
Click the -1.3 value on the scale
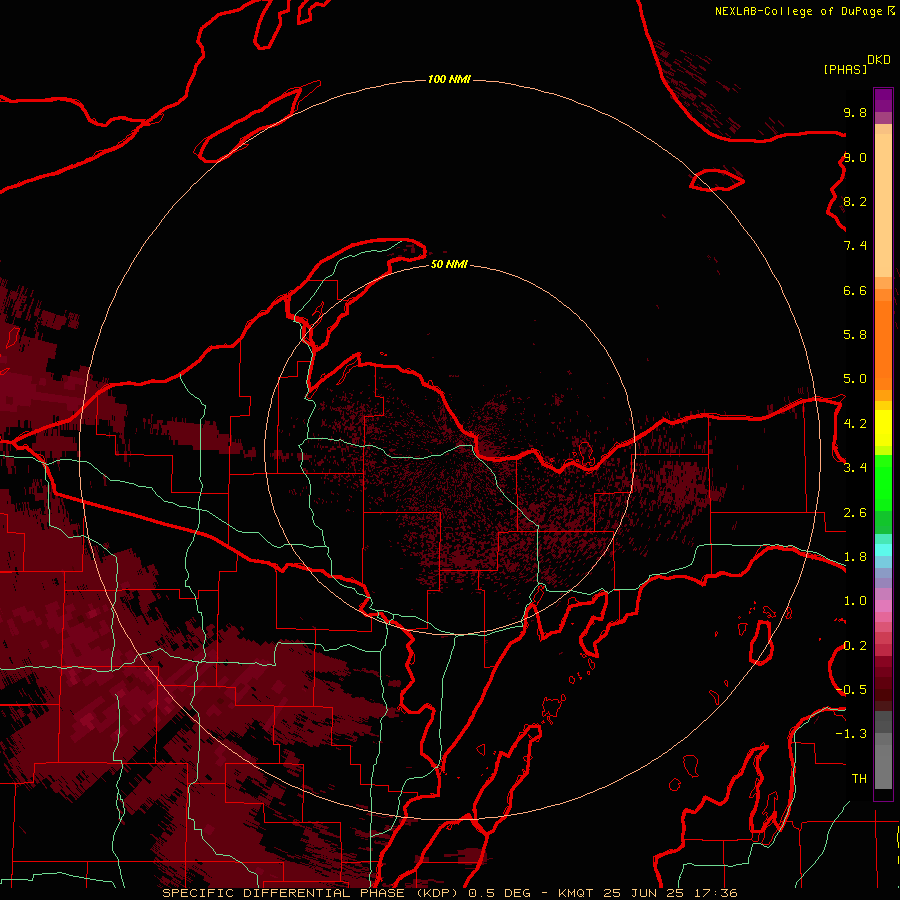(851, 734)
